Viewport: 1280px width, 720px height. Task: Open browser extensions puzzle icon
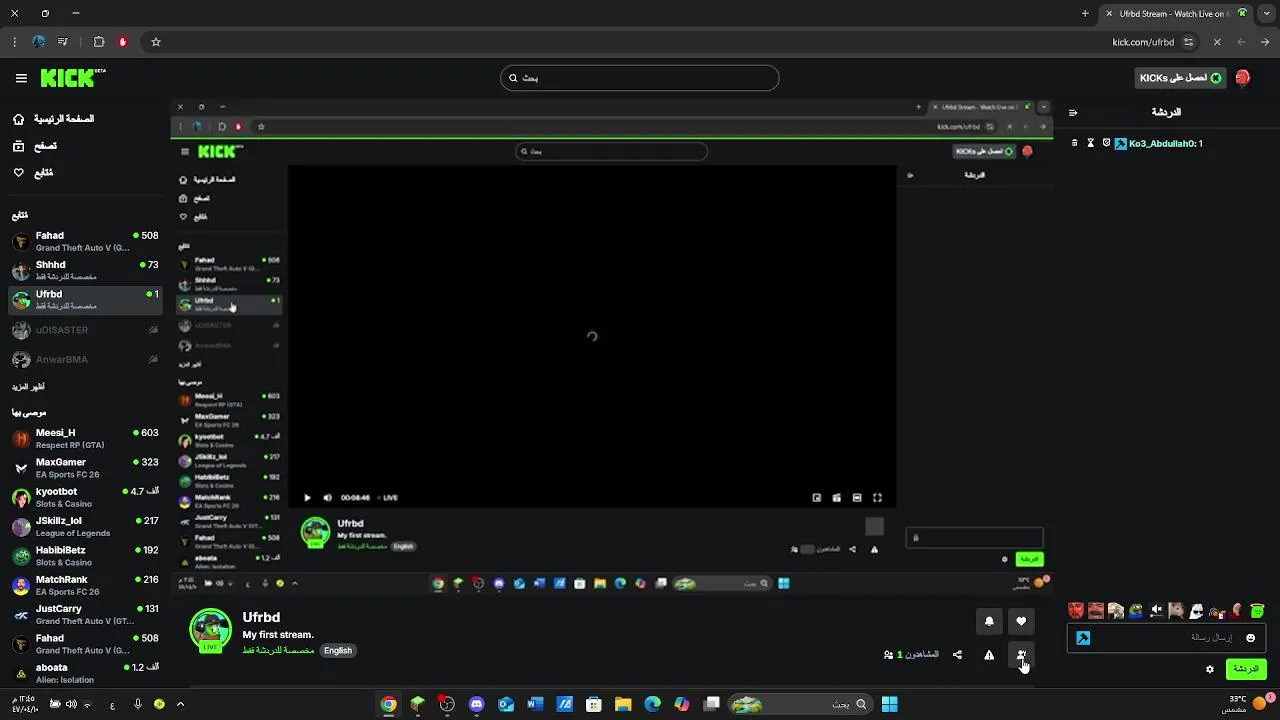point(99,42)
